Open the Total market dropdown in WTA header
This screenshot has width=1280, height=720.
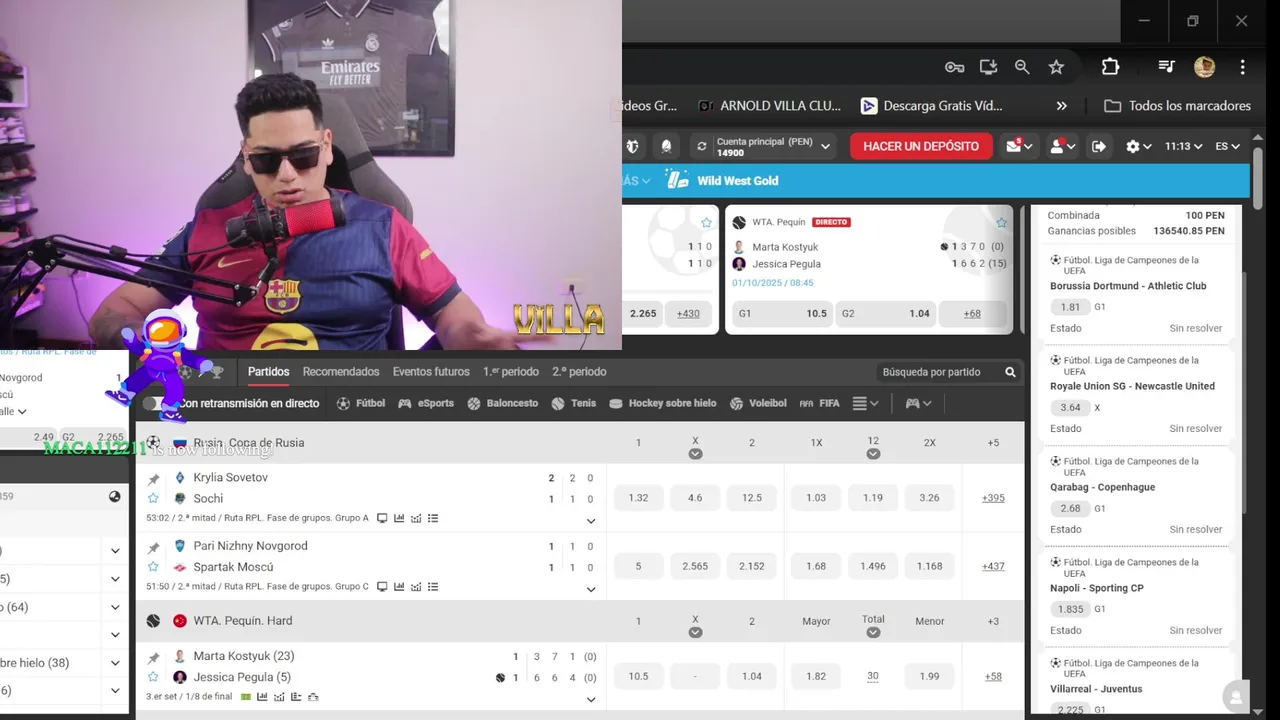coord(873,632)
